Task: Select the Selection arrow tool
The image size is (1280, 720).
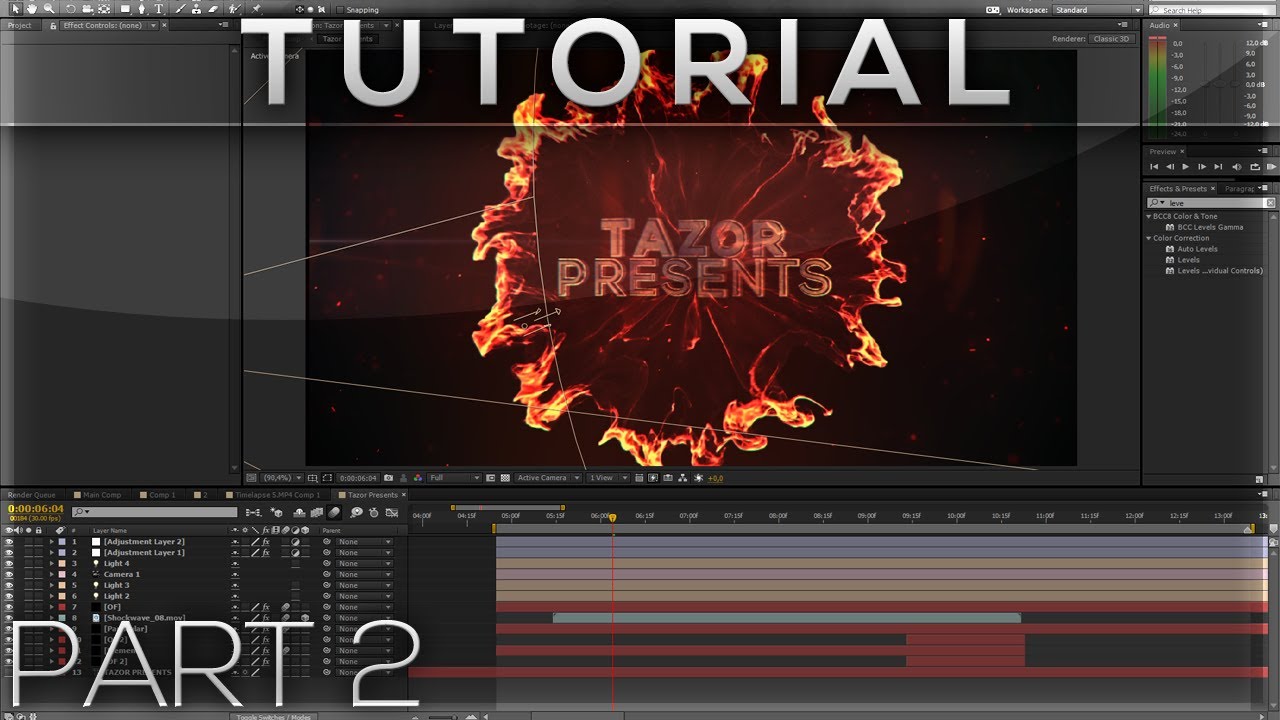Action: [x=15, y=9]
